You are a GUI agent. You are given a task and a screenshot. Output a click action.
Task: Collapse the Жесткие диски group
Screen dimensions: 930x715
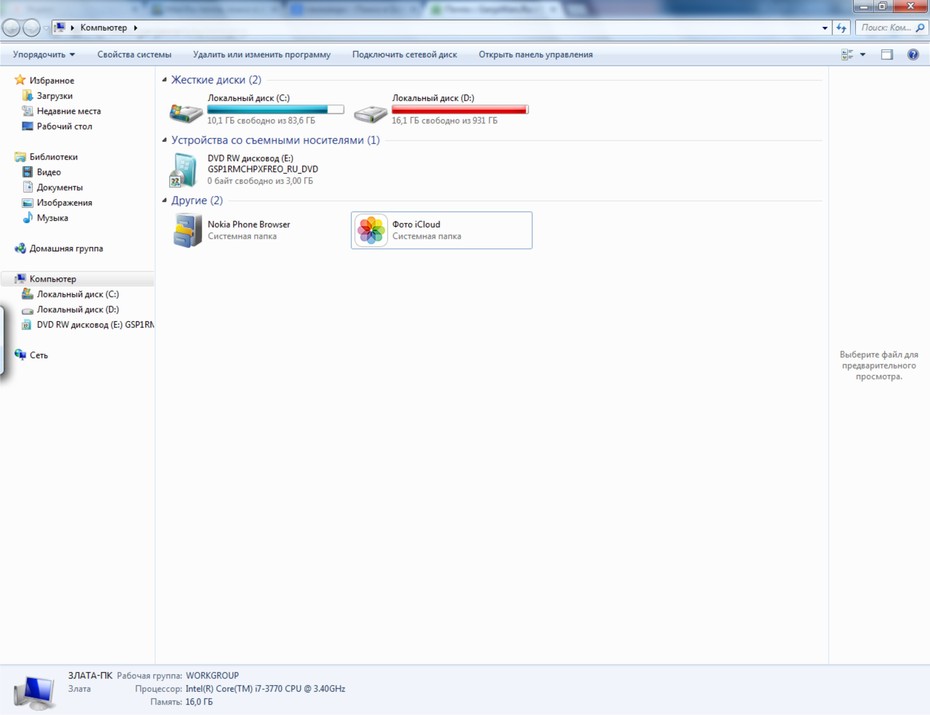coord(164,80)
